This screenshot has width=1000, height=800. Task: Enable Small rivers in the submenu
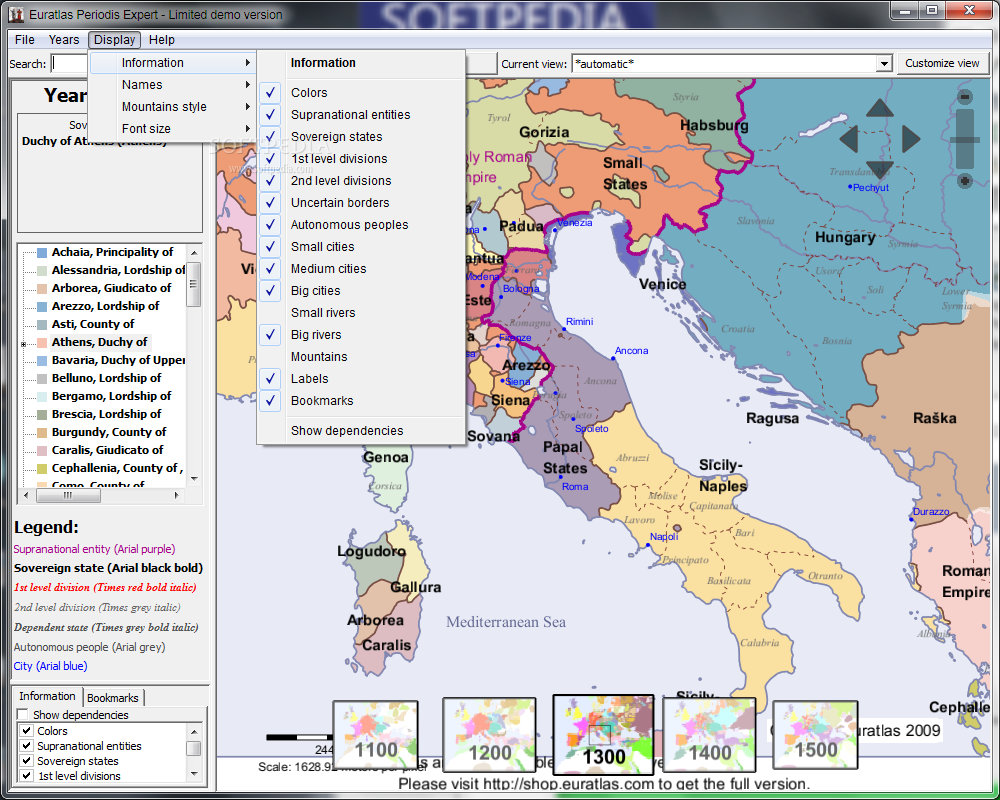click(x=361, y=313)
